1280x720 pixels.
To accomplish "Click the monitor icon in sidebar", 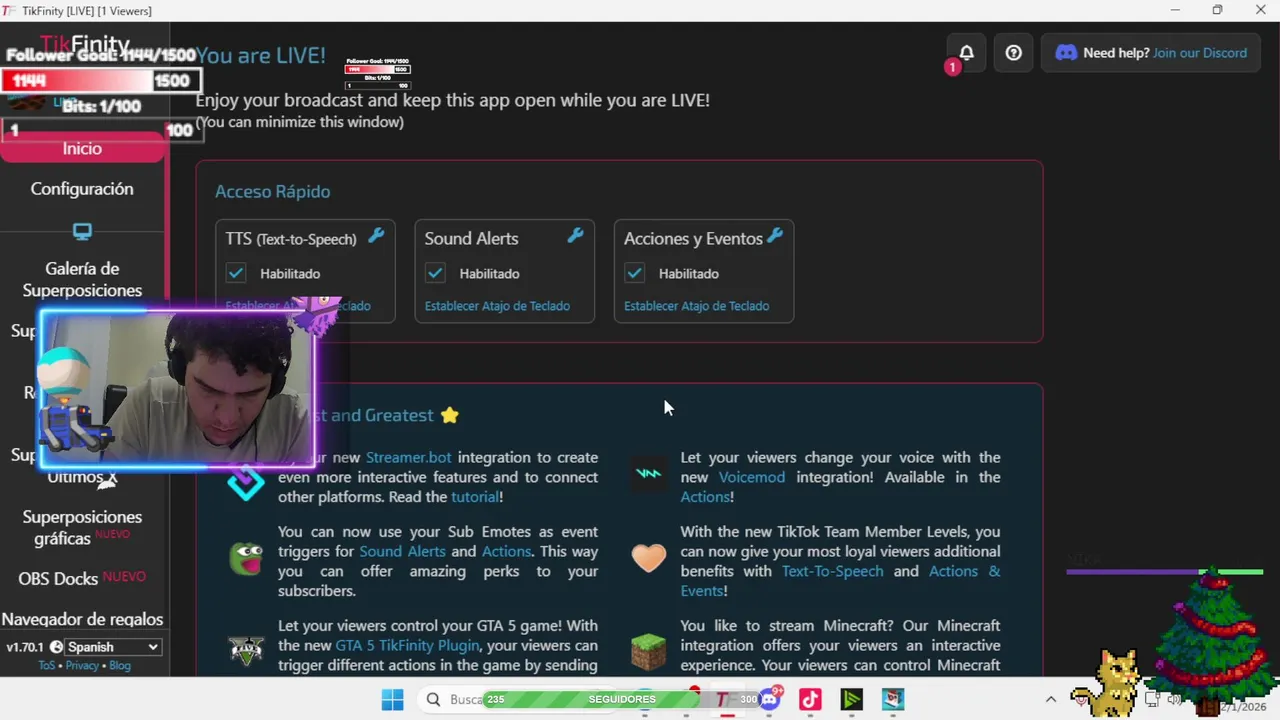I will point(82,232).
